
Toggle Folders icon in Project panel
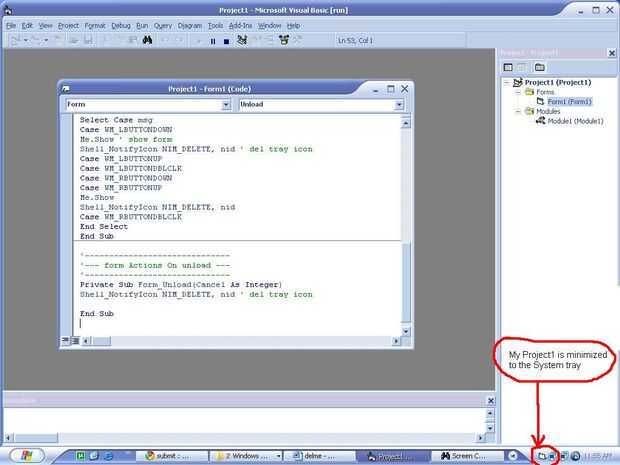pyautogui.click(x=539, y=67)
